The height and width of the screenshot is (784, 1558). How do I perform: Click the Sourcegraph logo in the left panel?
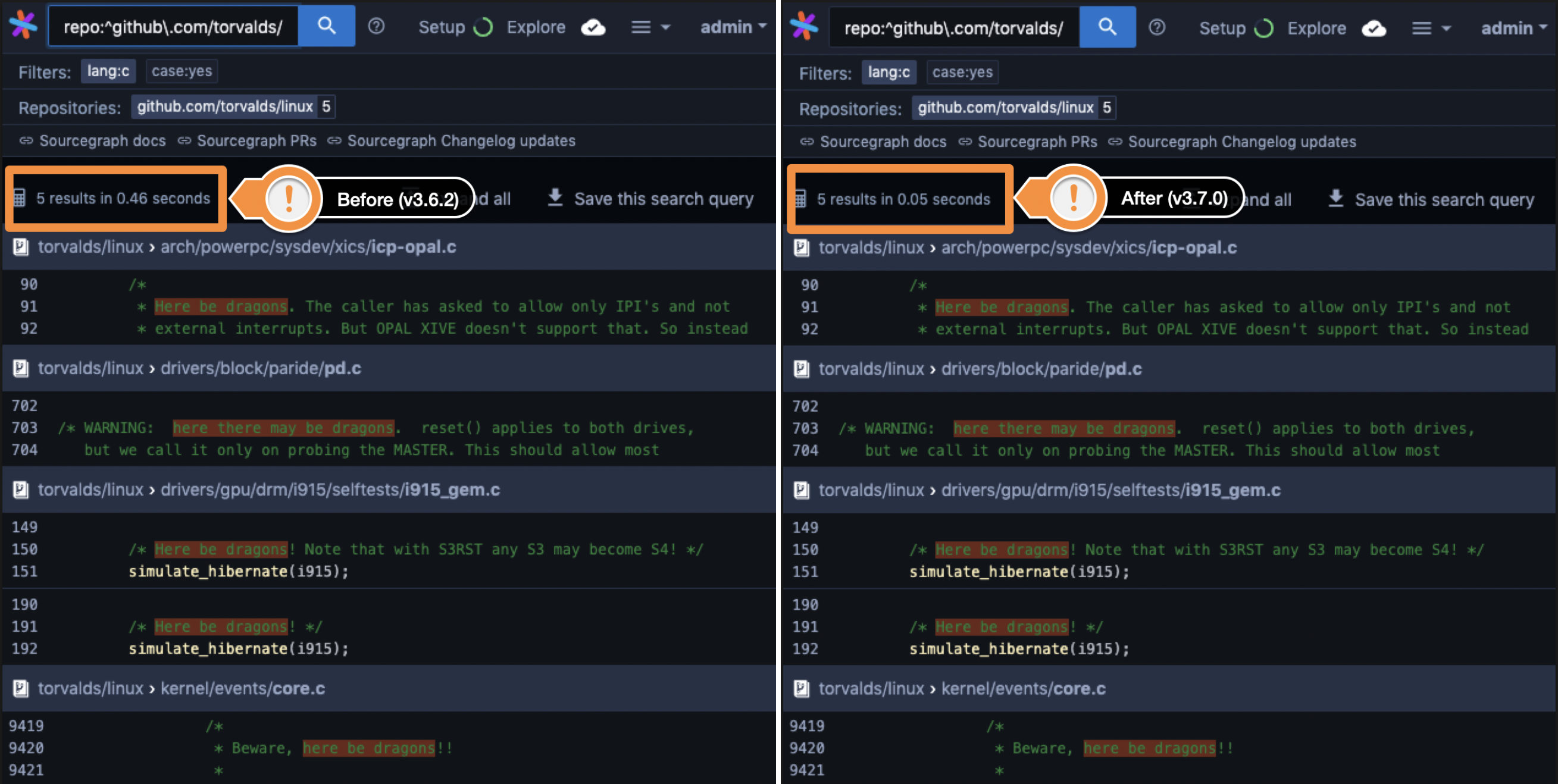coord(23,26)
